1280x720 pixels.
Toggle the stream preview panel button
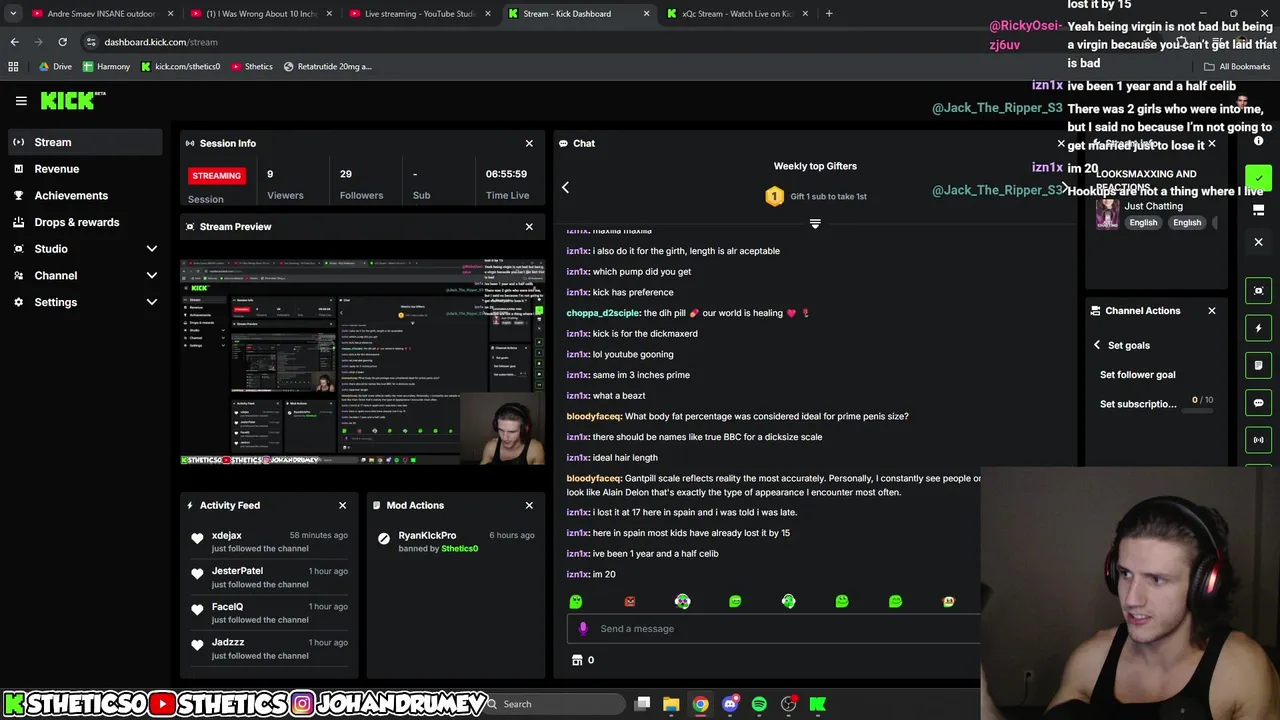tap(1259, 291)
